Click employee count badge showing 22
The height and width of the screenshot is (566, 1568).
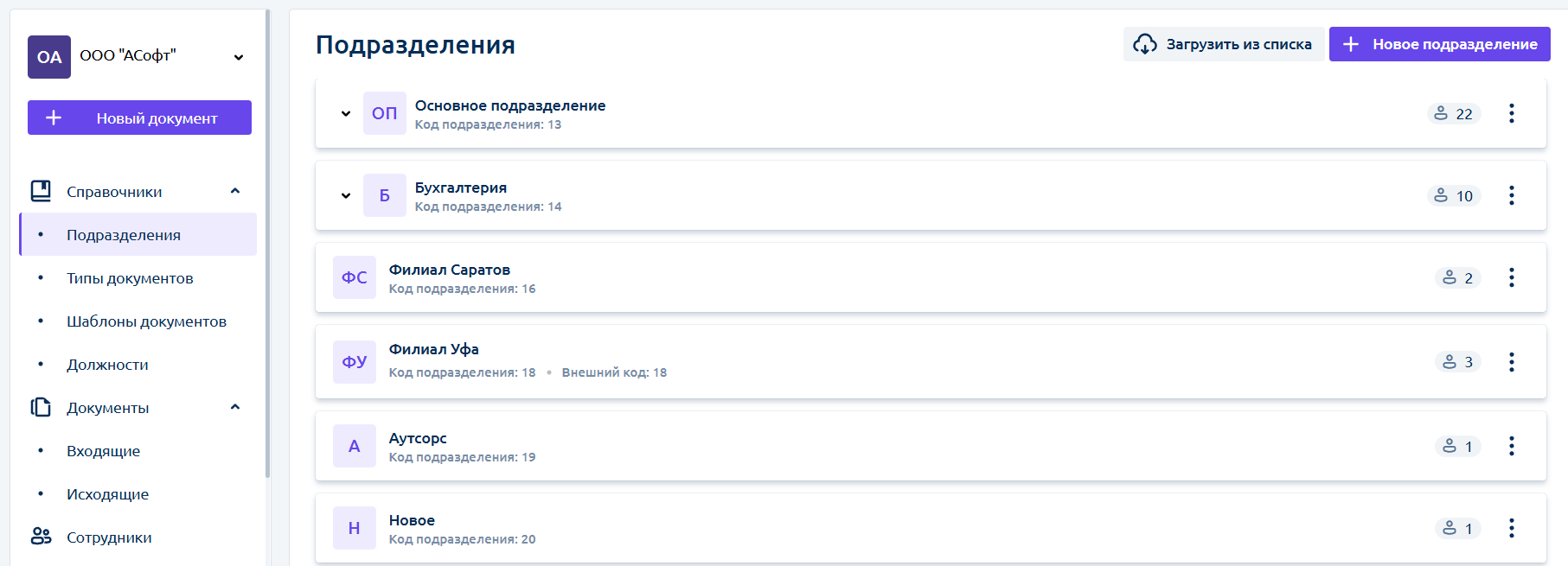[x=1454, y=113]
